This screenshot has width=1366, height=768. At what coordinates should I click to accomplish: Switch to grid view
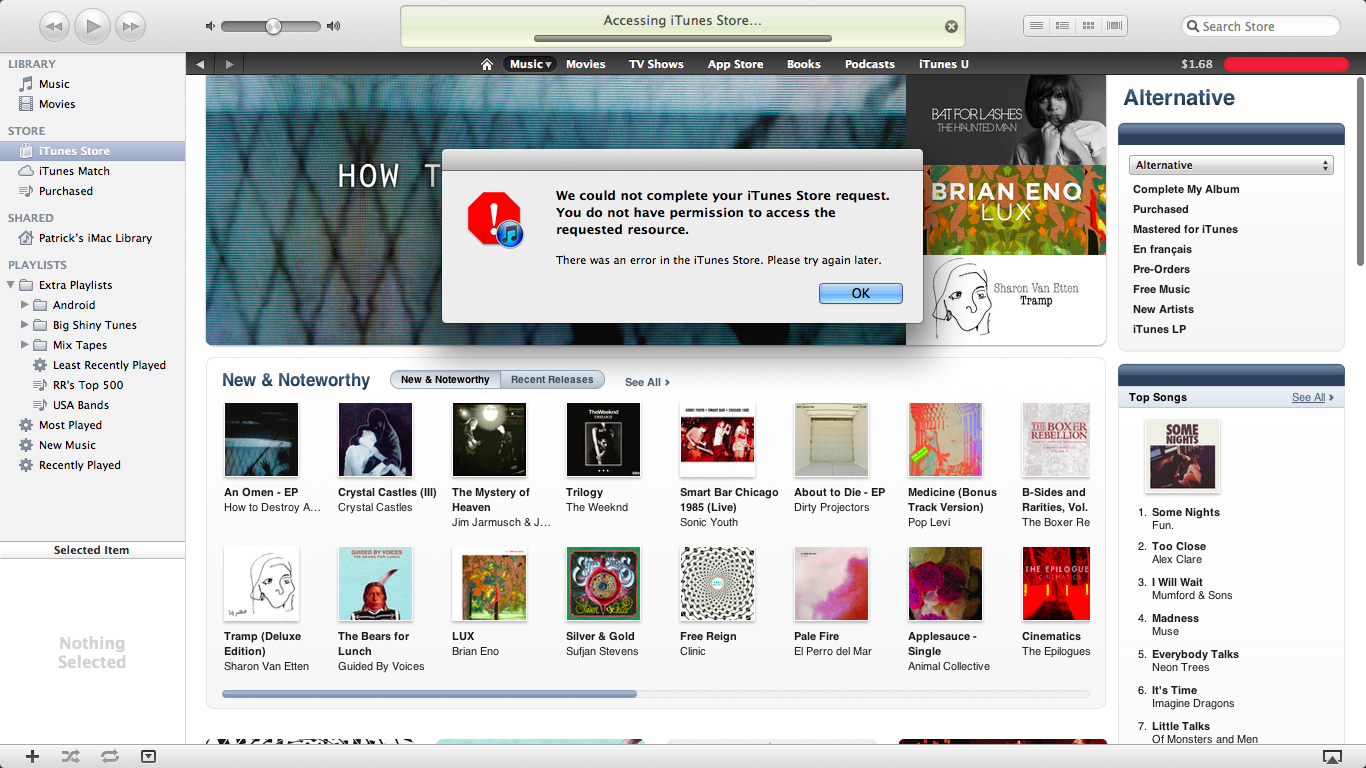coord(1088,26)
